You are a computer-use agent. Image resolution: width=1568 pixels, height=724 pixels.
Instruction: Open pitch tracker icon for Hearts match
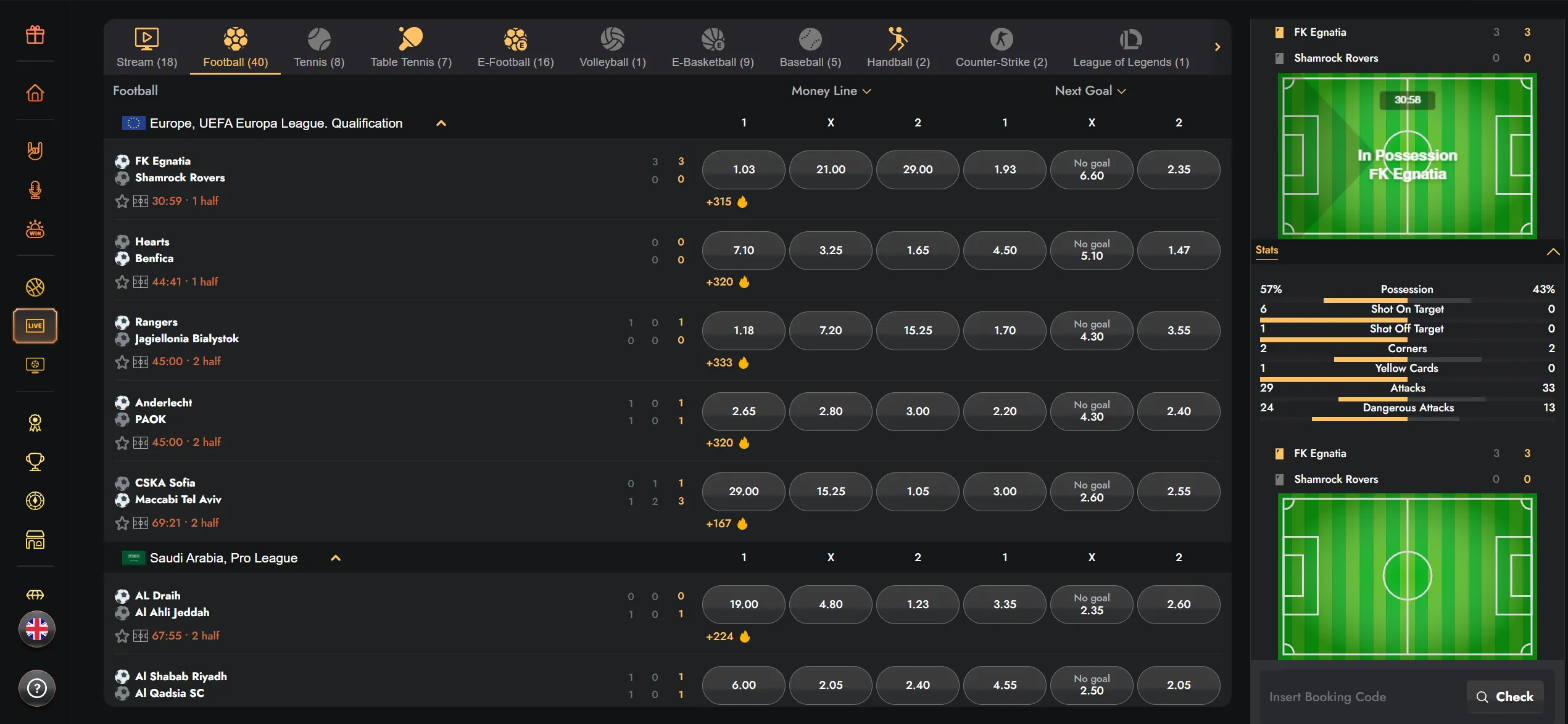(141, 282)
